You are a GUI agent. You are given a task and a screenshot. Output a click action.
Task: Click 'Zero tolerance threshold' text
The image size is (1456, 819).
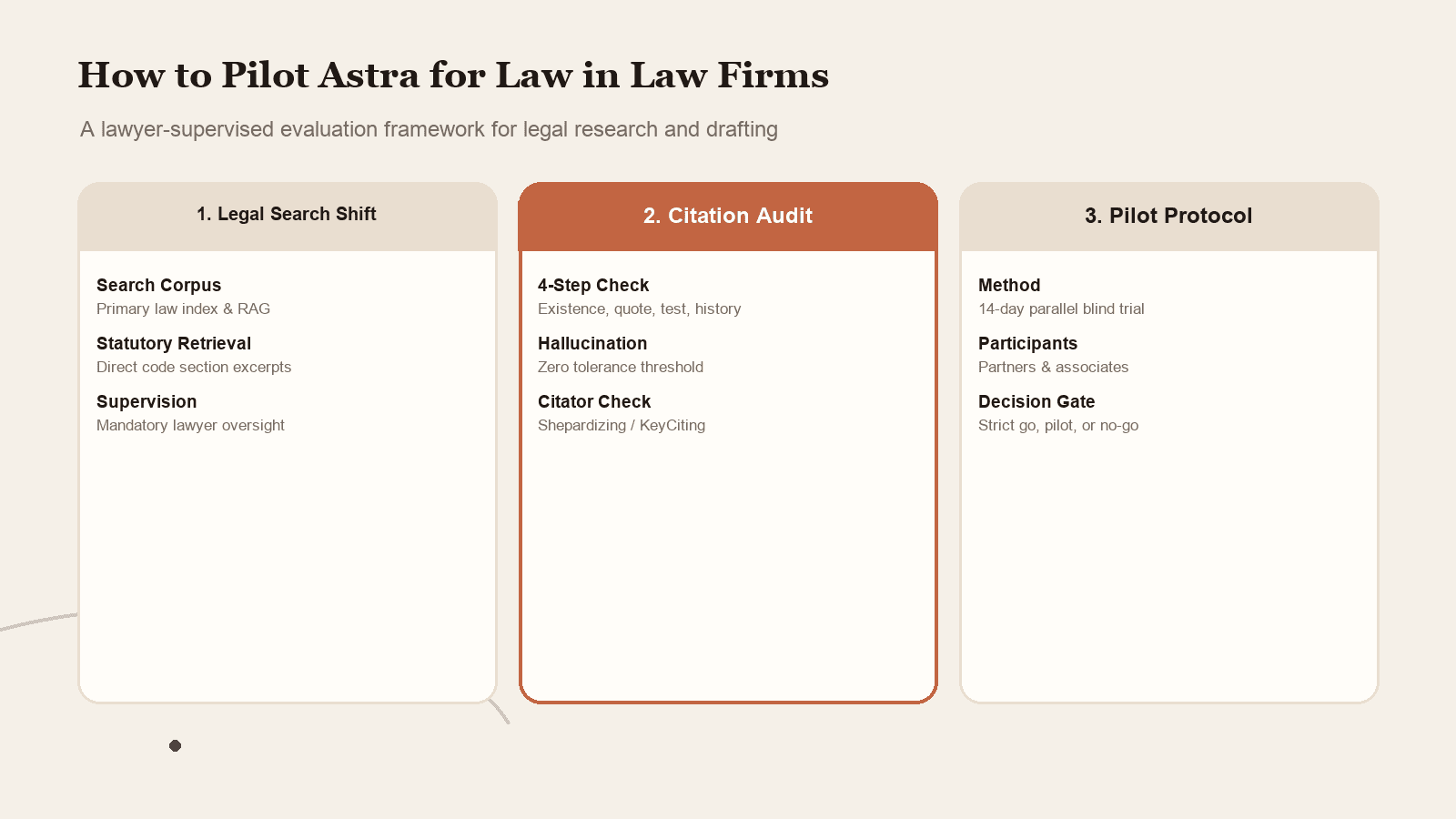click(621, 367)
